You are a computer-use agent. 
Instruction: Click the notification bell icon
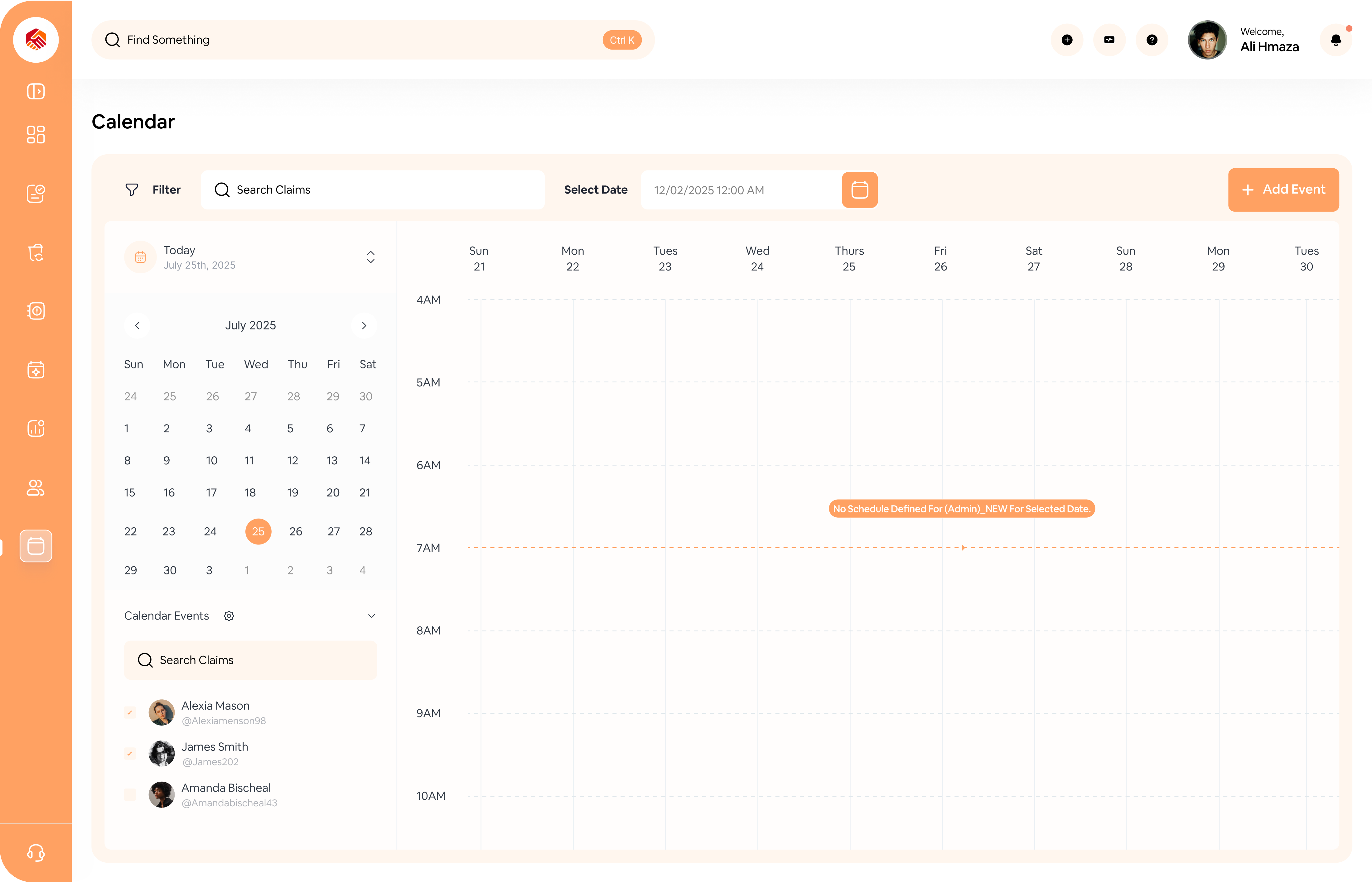coord(1335,40)
